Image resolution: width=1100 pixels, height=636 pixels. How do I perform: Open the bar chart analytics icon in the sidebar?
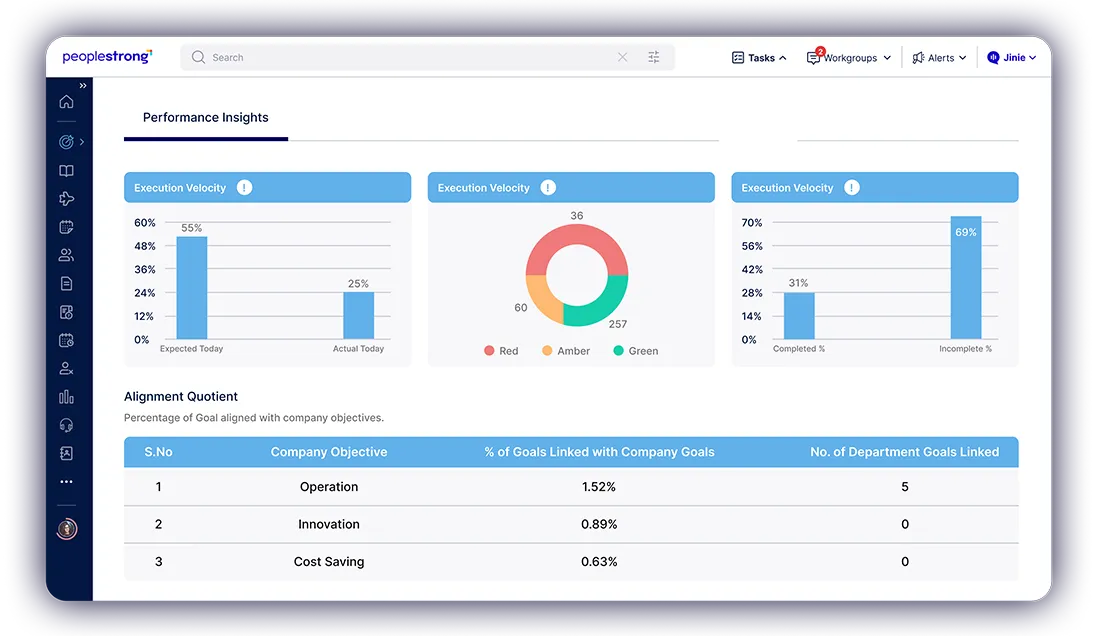[66, 397]
